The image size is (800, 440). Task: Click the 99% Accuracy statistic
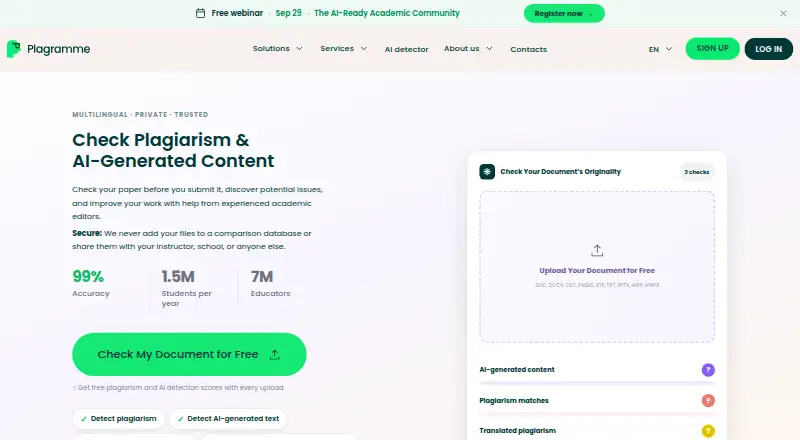pos(91,283)
